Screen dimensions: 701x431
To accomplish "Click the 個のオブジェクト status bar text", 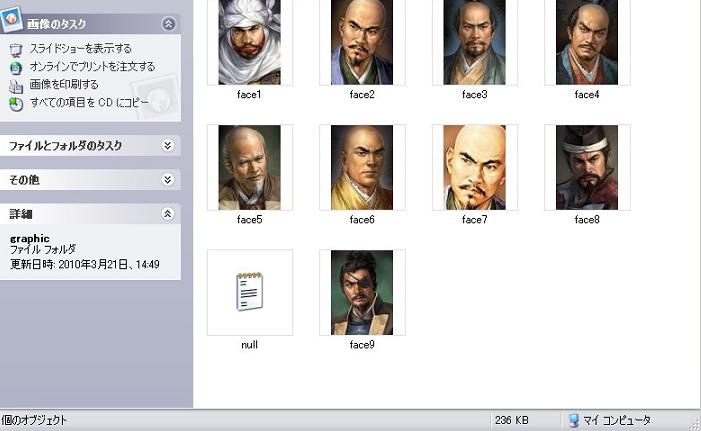I will click(34, 420).
